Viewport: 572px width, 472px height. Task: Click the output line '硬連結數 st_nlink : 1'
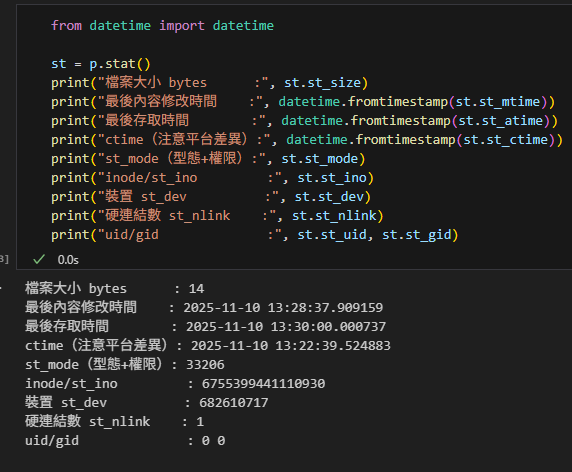tap(115, 421)
